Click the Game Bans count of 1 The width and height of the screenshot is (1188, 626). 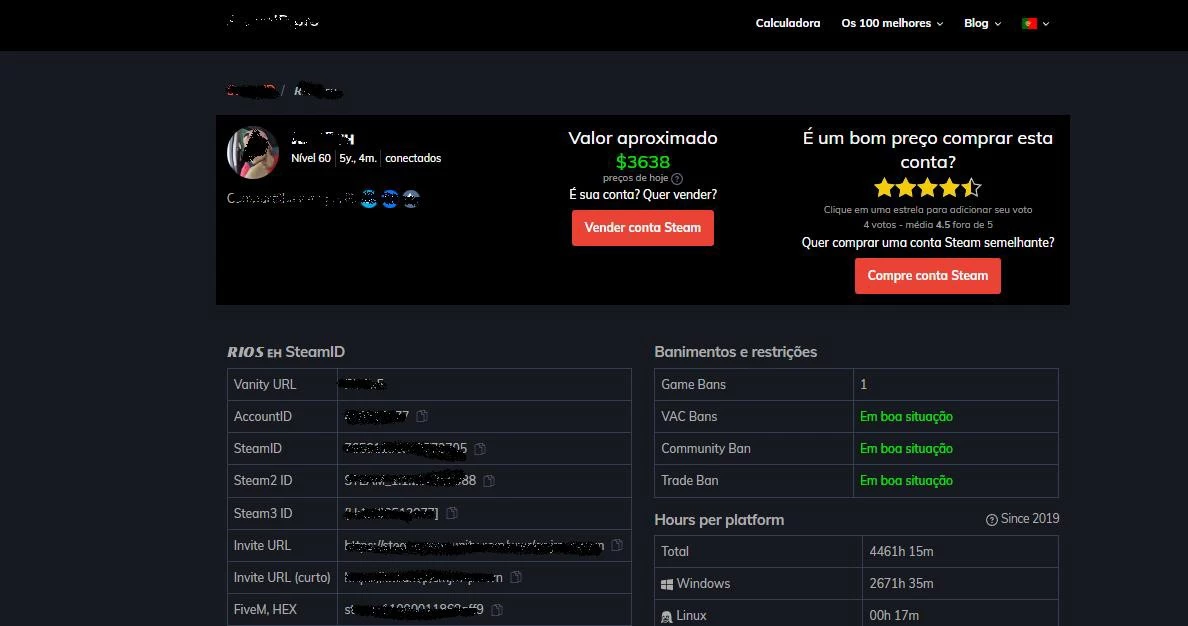click(x=863, y=384)
